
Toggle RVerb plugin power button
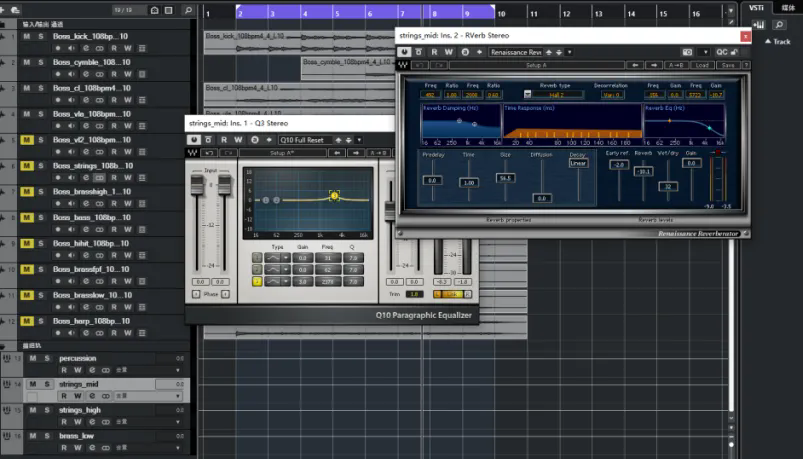pyautogui.click(x=405, y=52)
